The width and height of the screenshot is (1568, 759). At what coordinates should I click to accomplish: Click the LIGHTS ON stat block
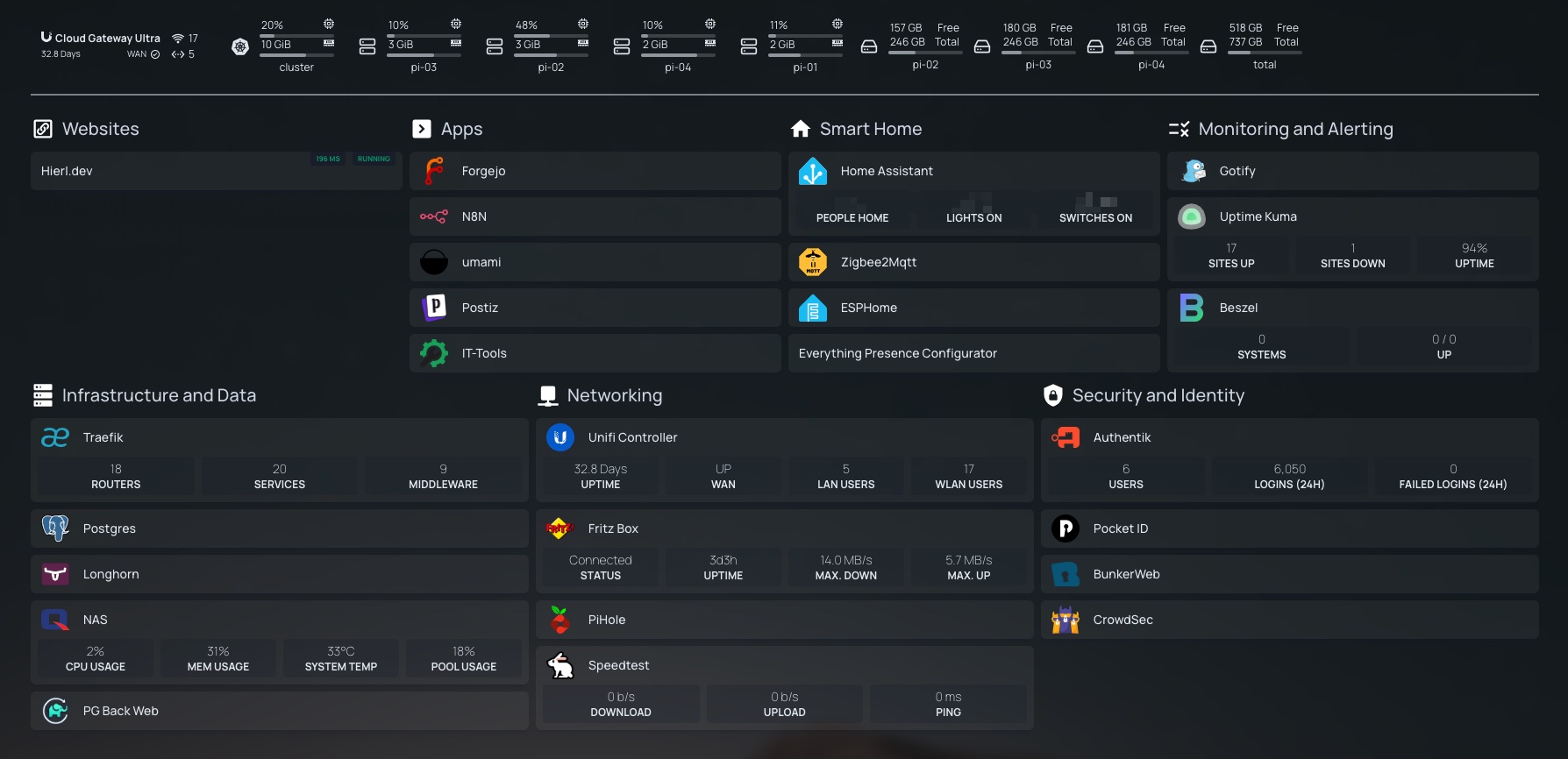point(974,210)
